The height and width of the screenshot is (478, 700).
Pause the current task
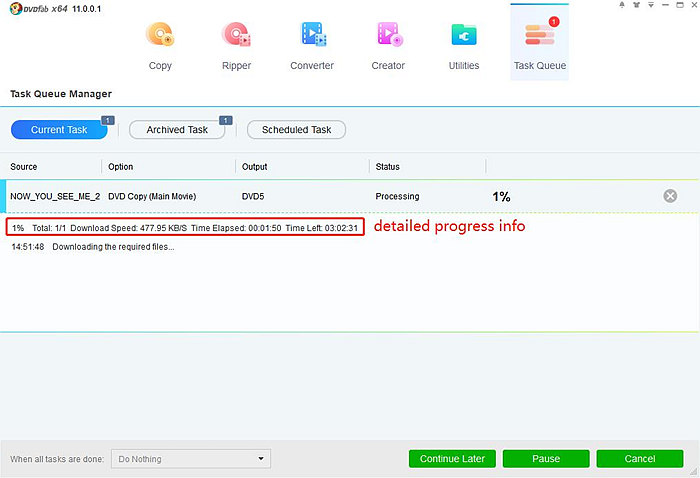(x=546, y=459)
